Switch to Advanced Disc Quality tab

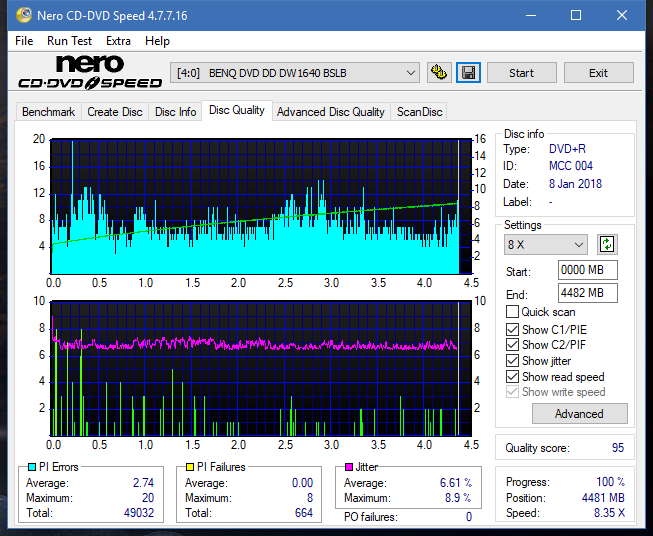[331, 112]
